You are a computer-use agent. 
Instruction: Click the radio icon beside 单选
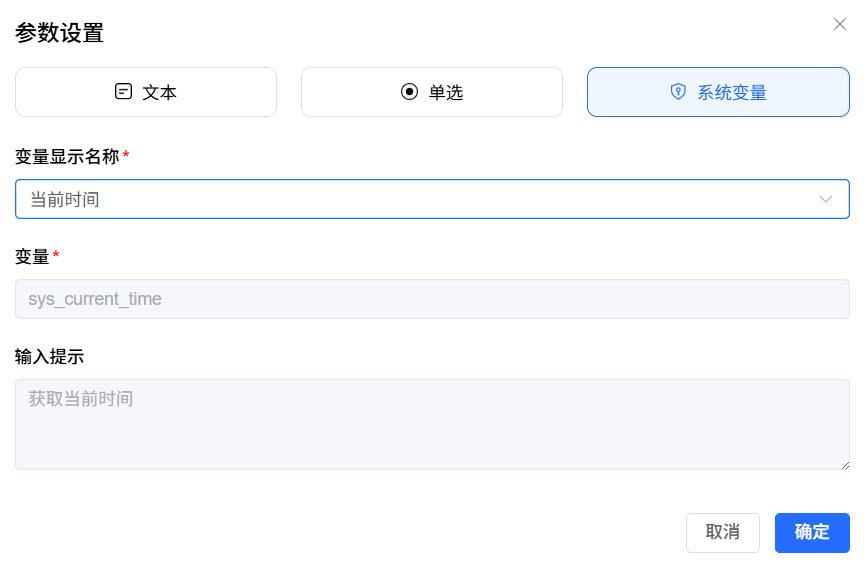pyautogui.click(x=409, y=92)
